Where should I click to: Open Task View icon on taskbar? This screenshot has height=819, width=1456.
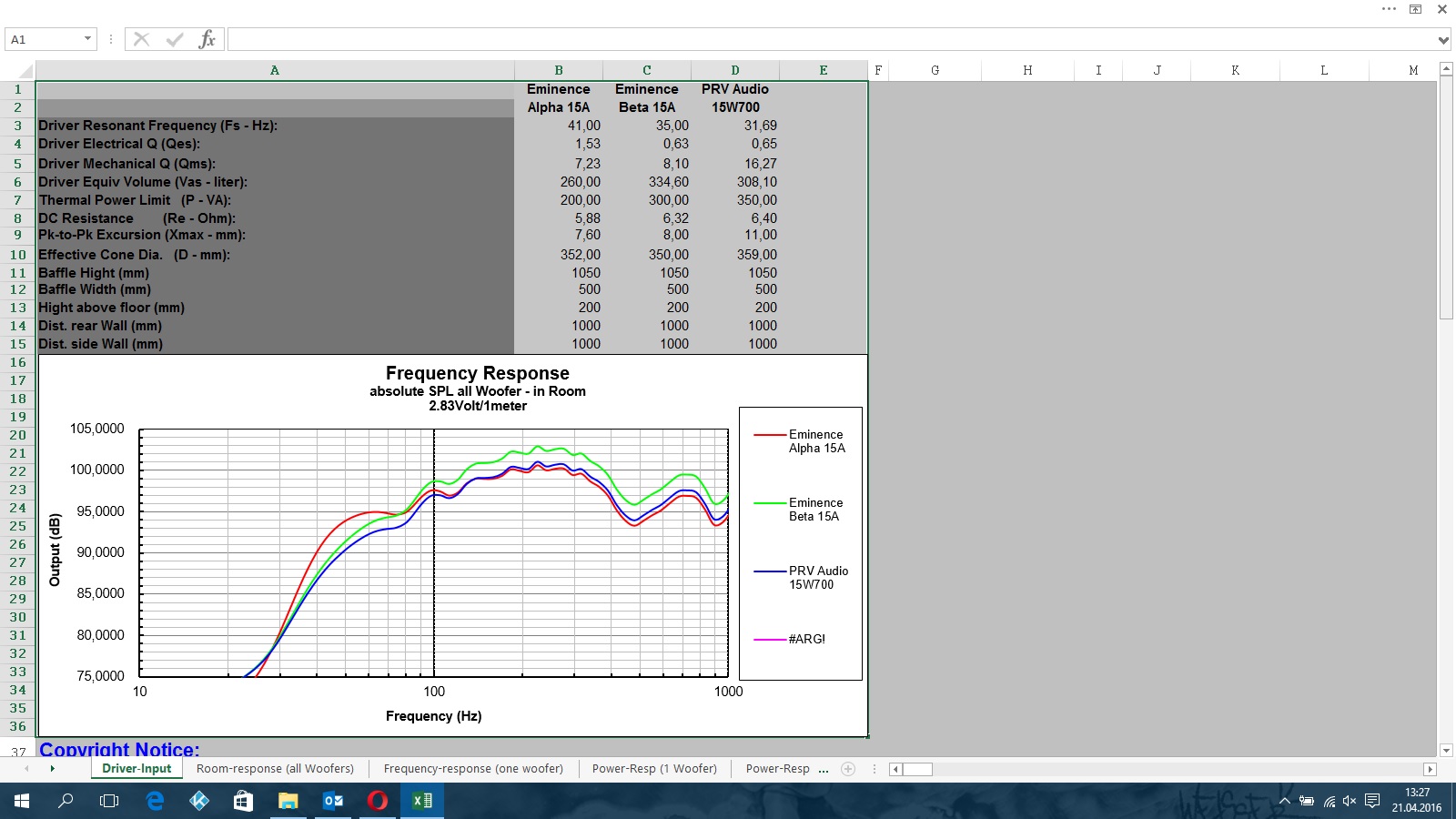[x=109, y=801]
